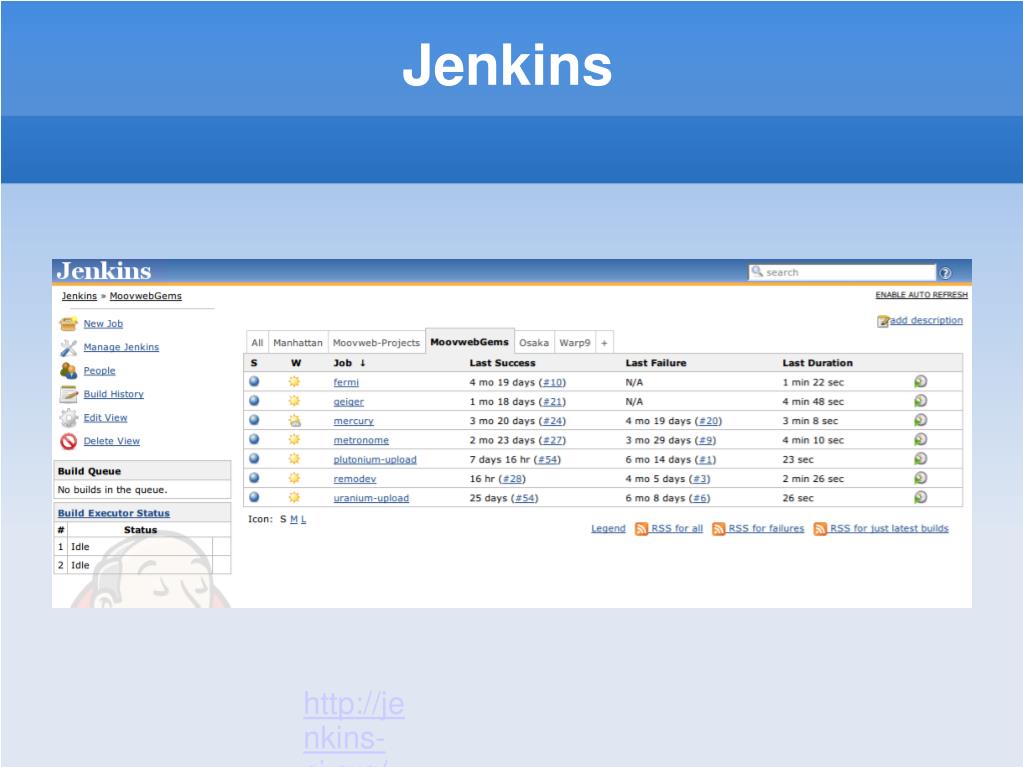Open failed build #20 of mercury
This screenshot has width=1023, height=767.
[709, 421]
